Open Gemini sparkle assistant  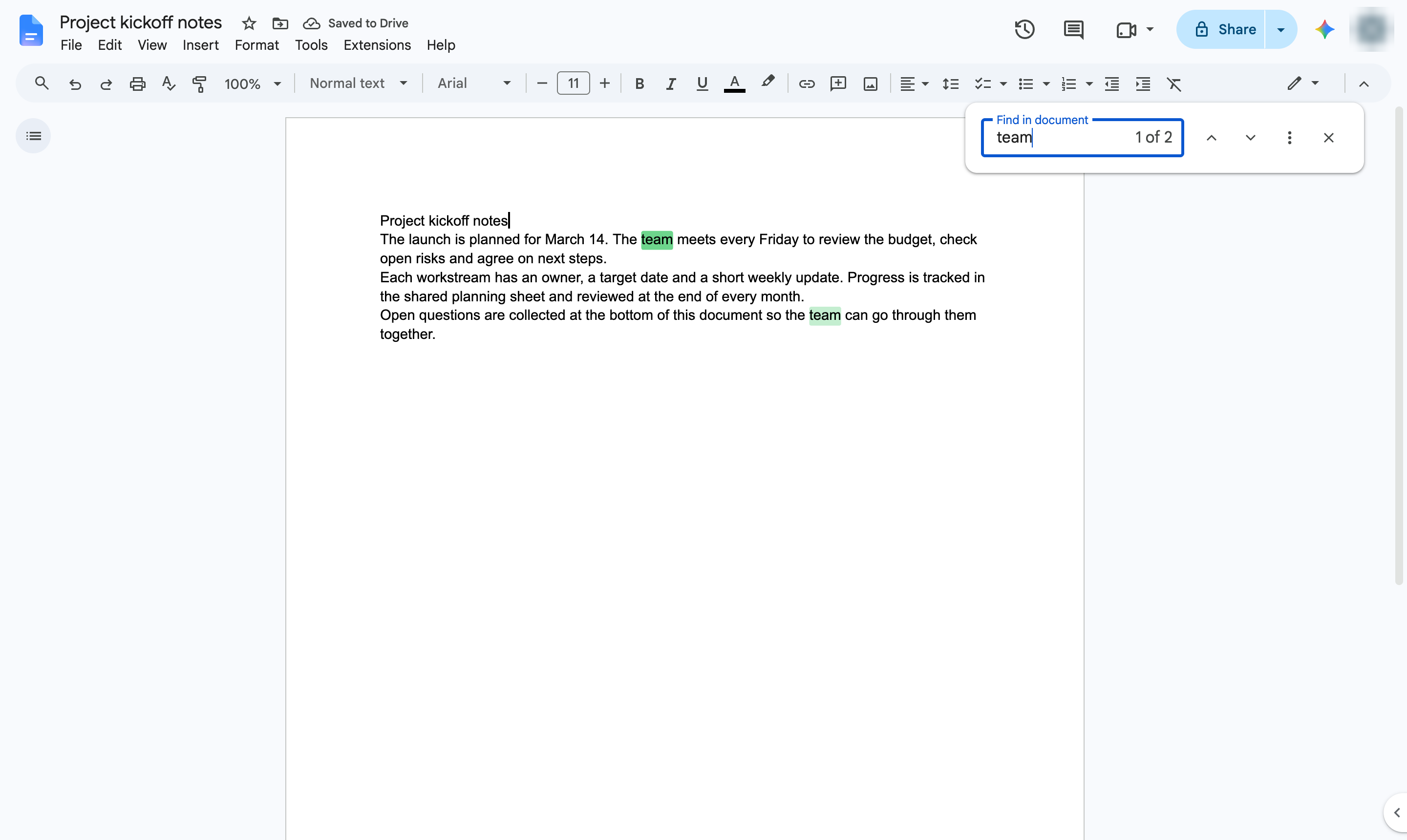1324,29
